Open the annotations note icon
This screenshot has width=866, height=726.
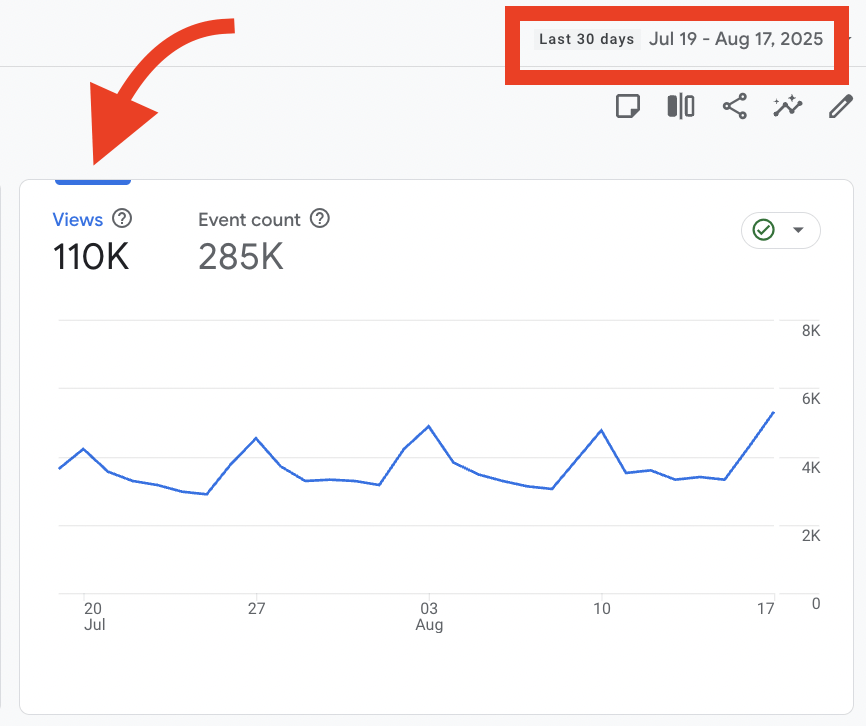click(627, 106)
